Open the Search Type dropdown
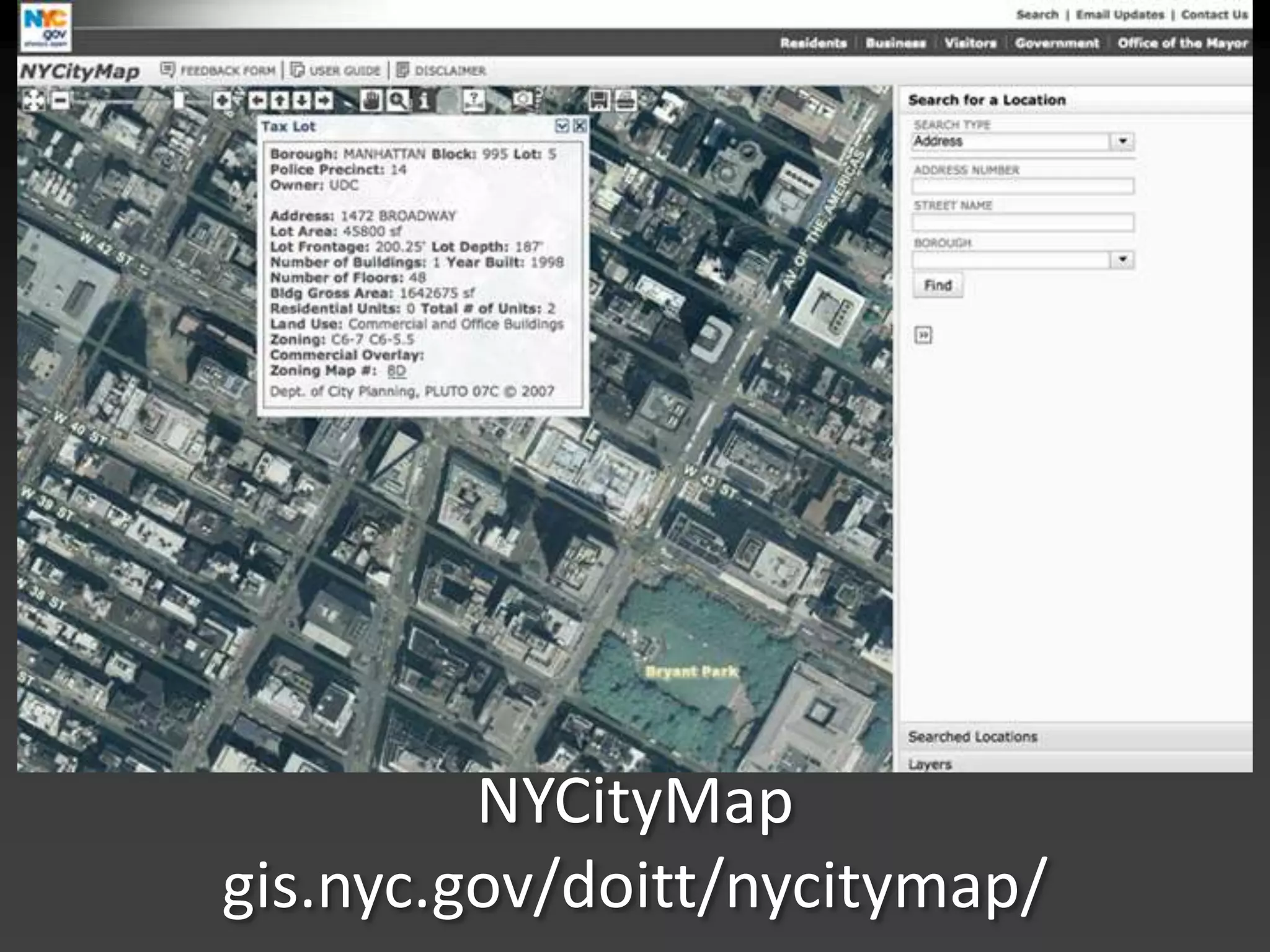 (x=1122, y=141)
